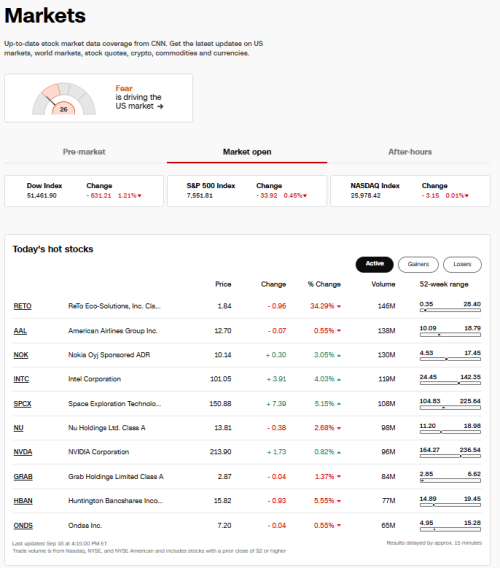Click Intel's green up-arrow indicator
500x568 pixels.
[339, 380]
